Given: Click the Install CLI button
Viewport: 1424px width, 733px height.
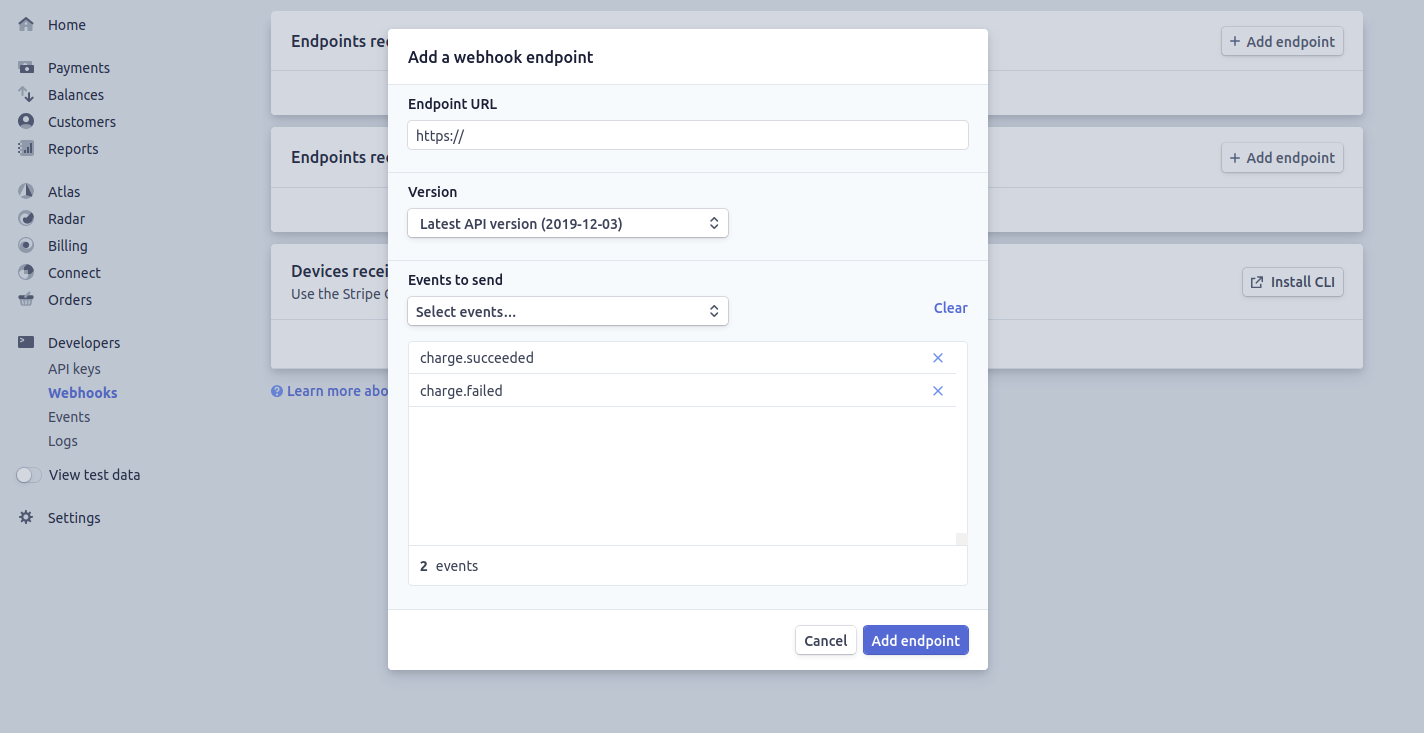Looking at the screenshot, I should click(1292, 282).
